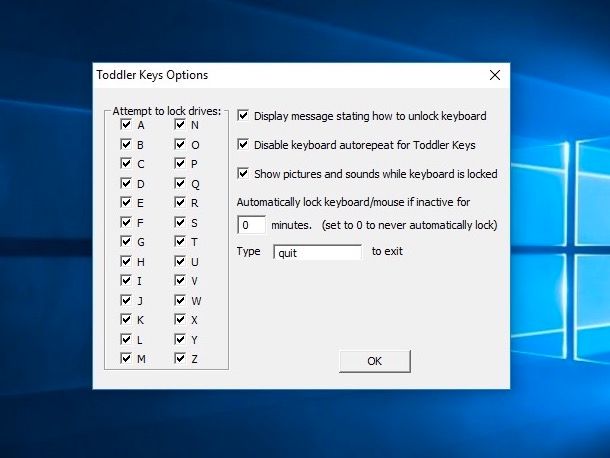
Task: Uncheck drive M checkbox
Action: [126, 358]
